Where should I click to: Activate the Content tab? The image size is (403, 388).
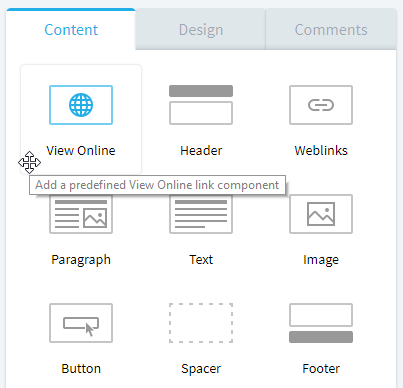point(71,30)
